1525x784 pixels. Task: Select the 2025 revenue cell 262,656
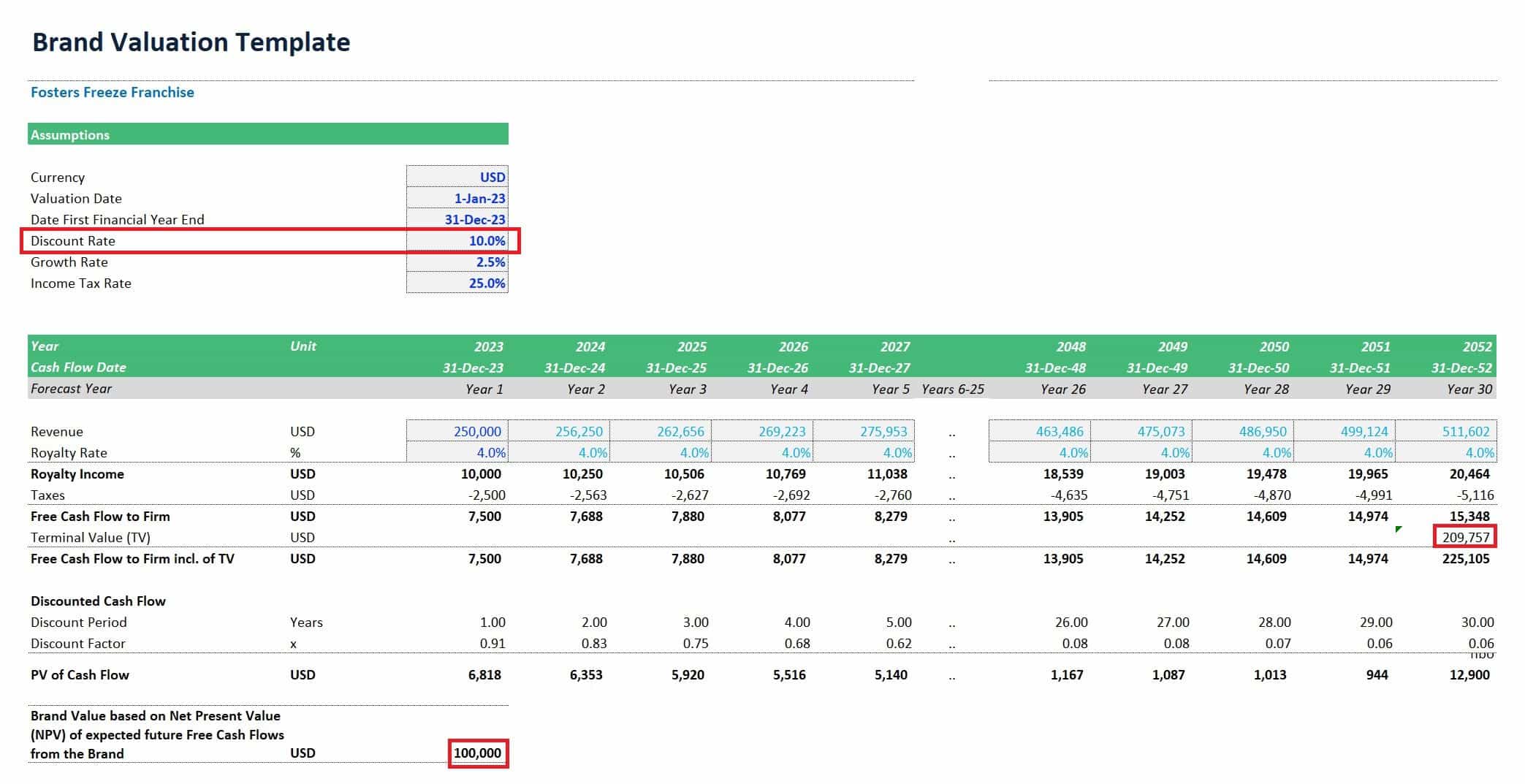(x=661, y=431)
